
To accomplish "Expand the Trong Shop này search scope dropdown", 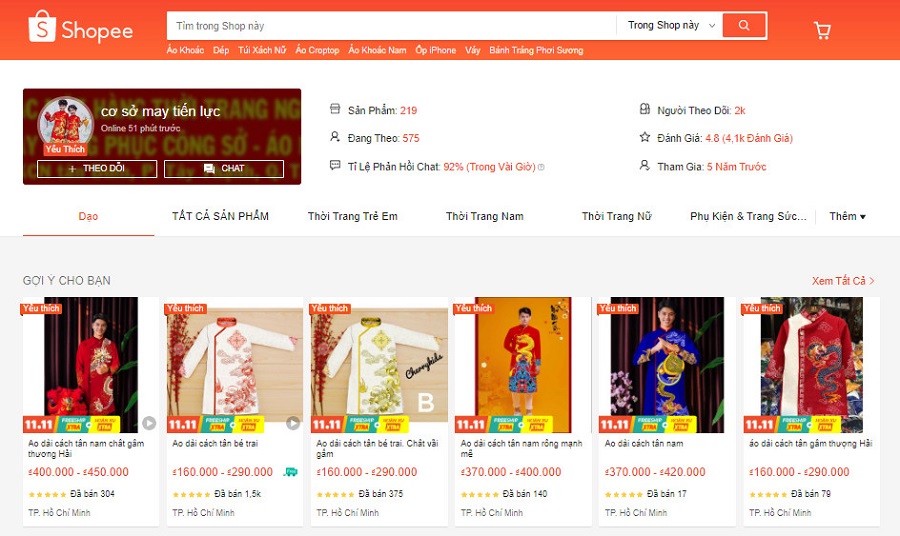I will coord(671,25).
